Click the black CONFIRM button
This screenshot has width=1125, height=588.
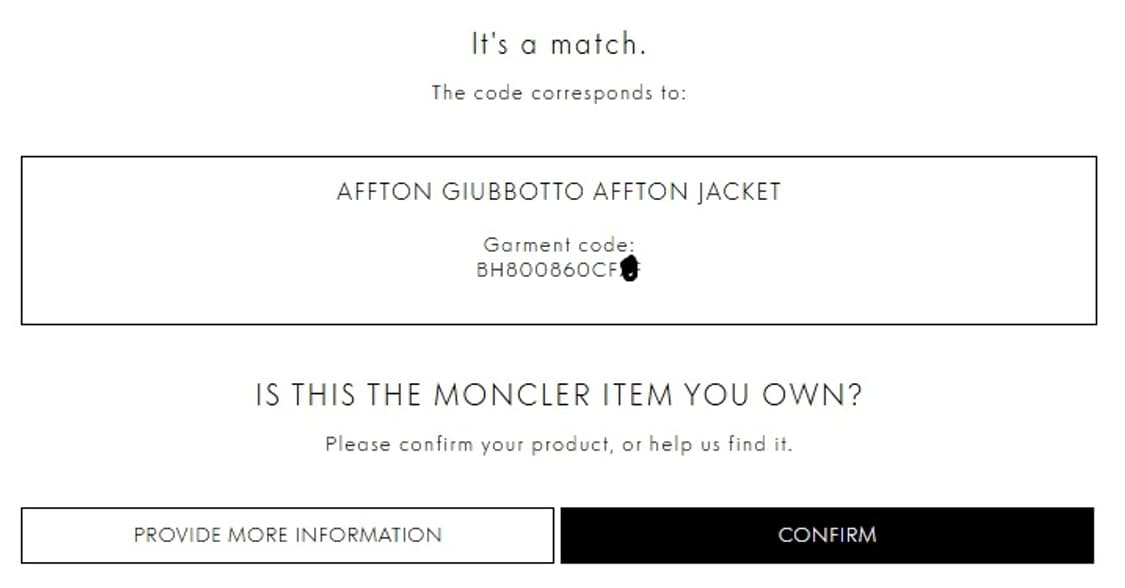point(826,535)
